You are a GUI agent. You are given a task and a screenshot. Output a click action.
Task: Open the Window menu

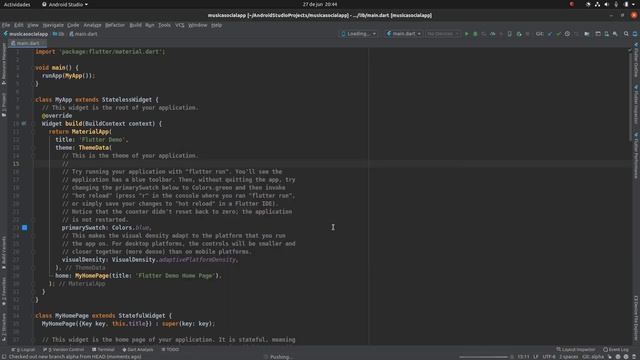pos(198,25)
